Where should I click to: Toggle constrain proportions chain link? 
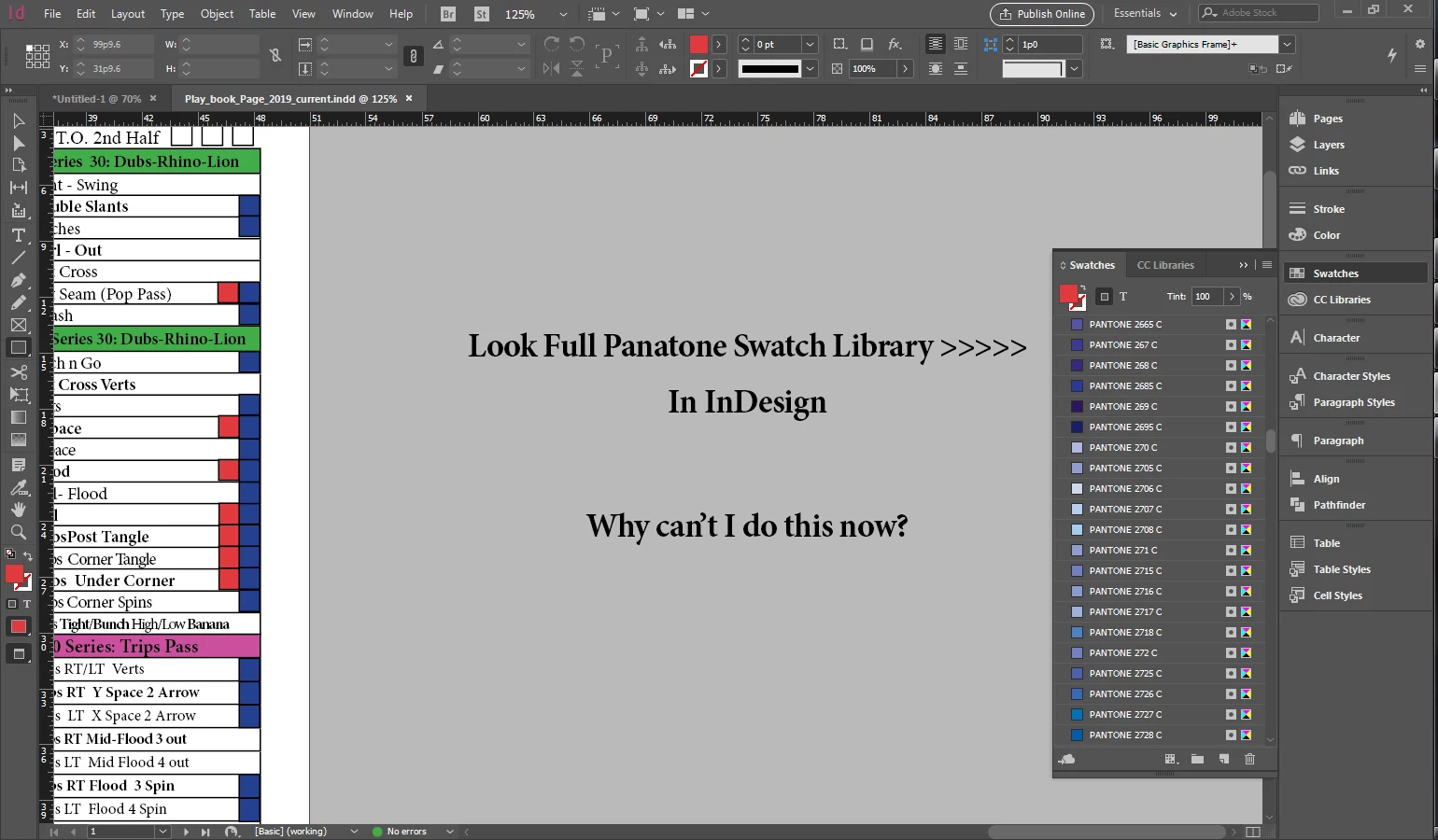point(275,56)
